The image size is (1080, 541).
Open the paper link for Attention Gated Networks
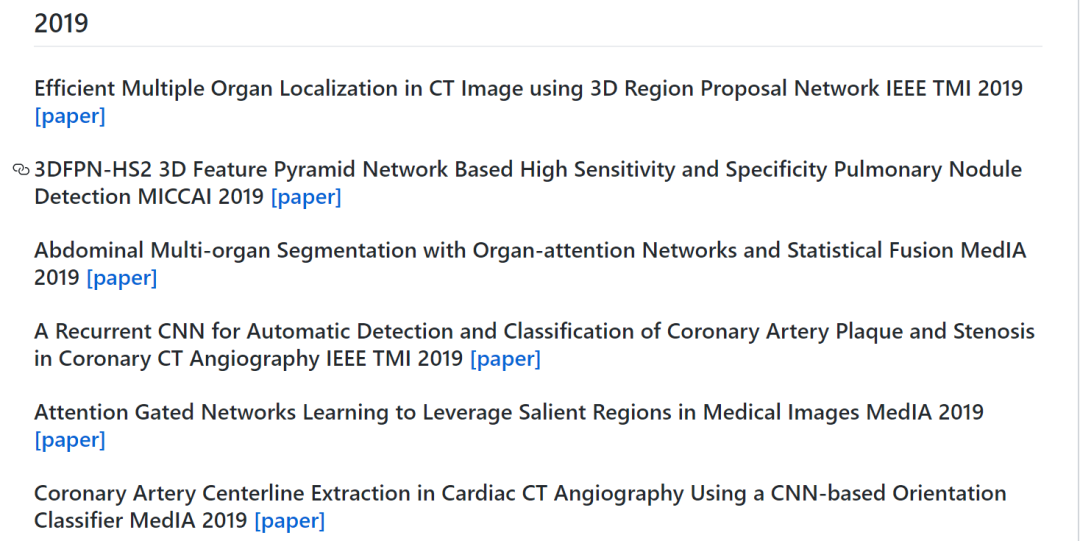tap(69, 440)
